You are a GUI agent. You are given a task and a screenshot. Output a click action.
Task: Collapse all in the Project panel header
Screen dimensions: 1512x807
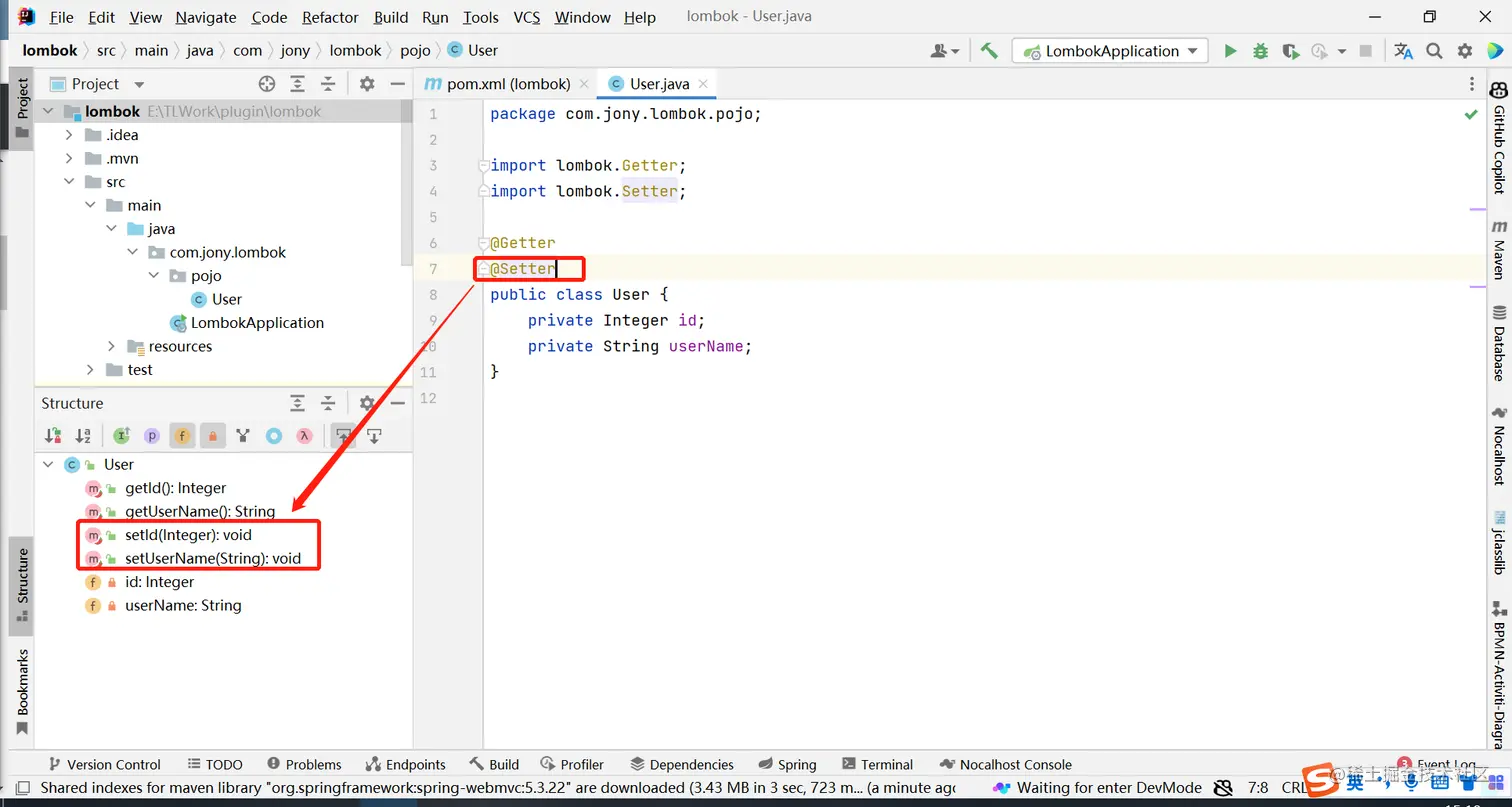[328, 84]
